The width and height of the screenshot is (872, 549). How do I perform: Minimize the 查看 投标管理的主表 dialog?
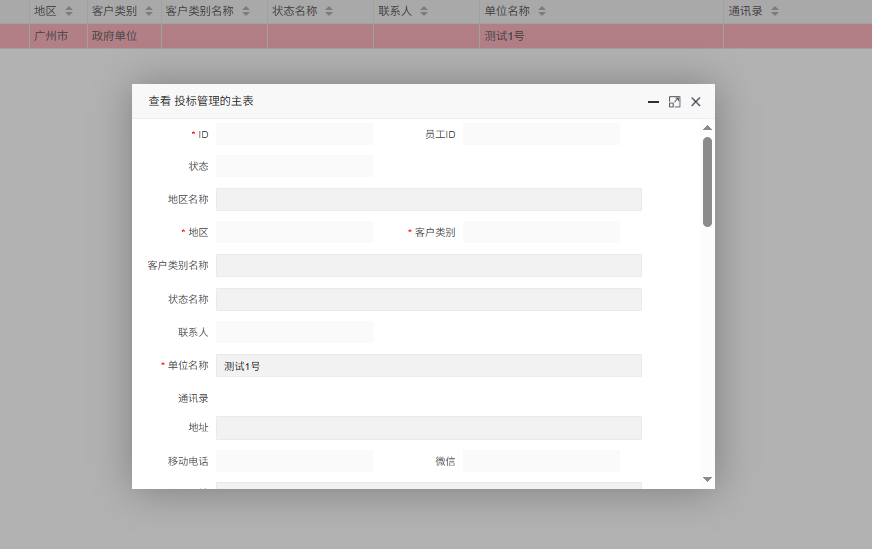(653, 102)
